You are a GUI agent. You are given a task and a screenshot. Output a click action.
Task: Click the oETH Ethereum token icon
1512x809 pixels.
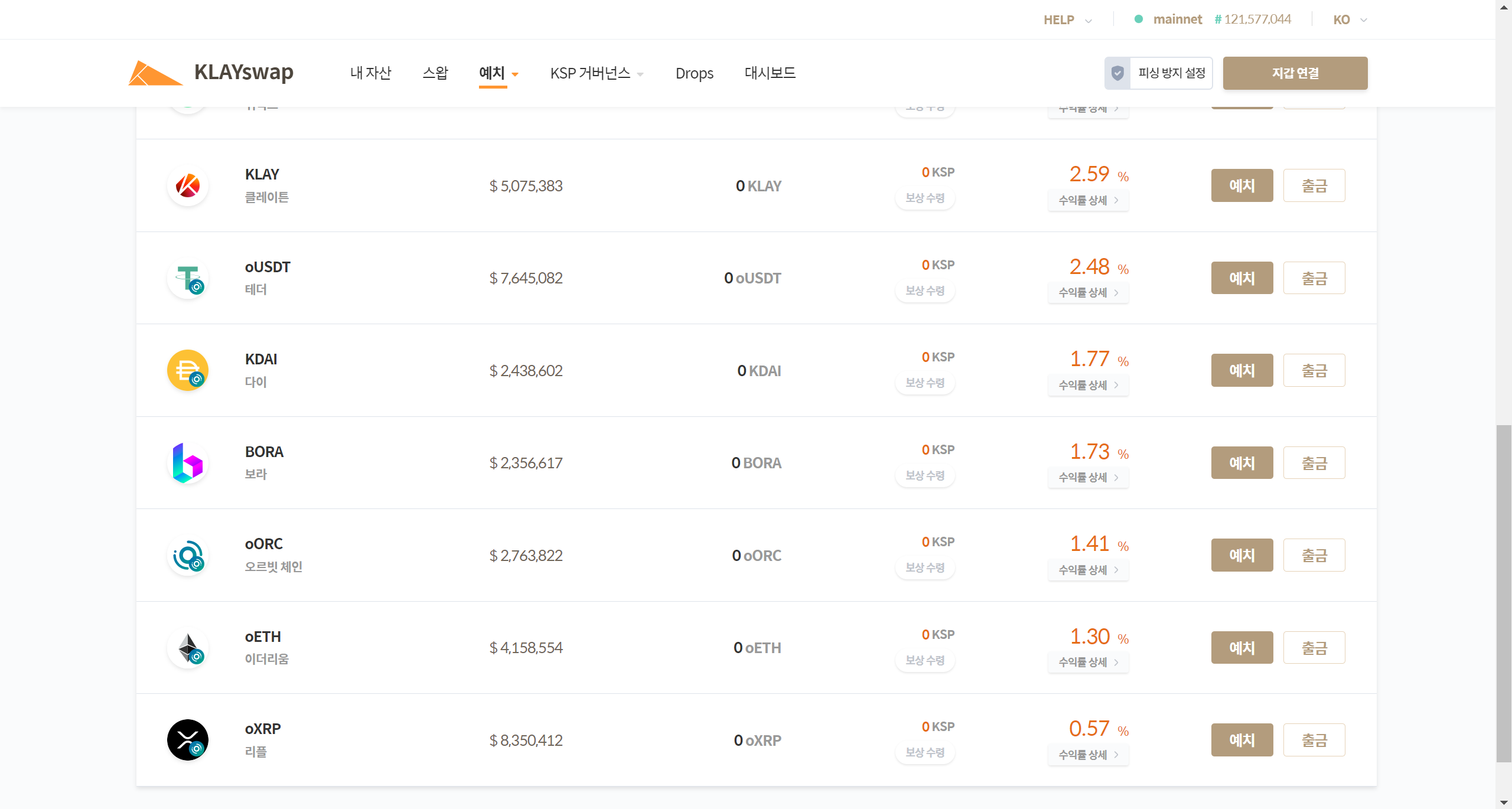pos(188,648)
